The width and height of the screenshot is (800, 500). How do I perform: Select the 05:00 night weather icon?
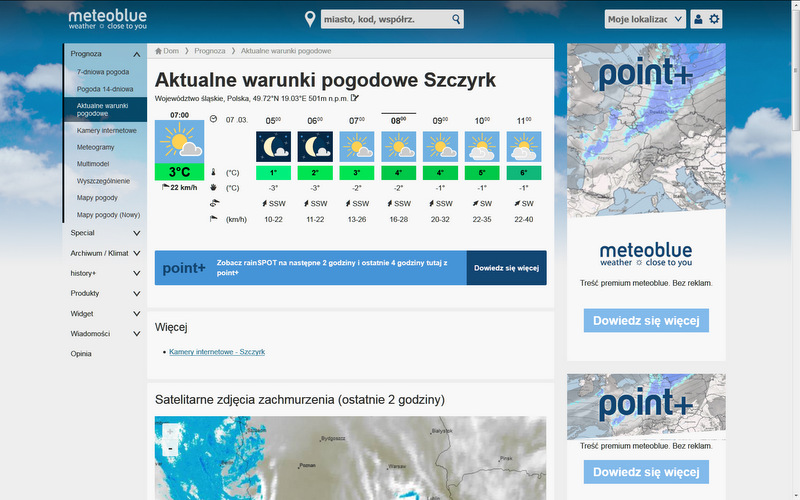(273, 146)
